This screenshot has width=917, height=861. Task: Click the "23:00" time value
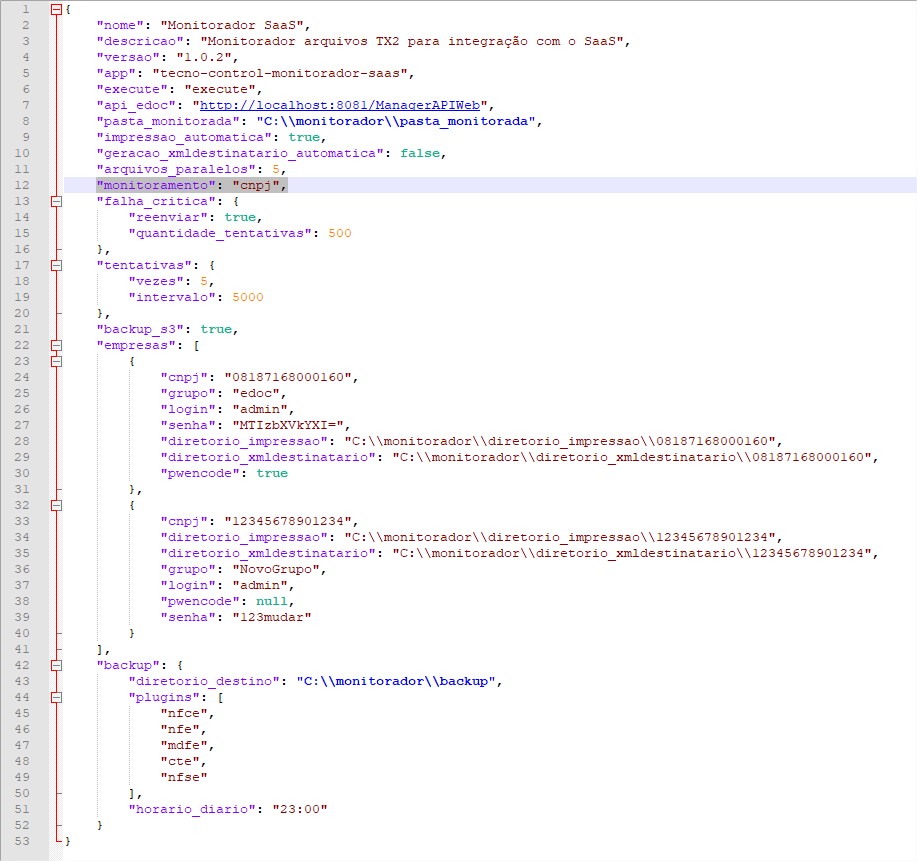click(x=300, y=809)
